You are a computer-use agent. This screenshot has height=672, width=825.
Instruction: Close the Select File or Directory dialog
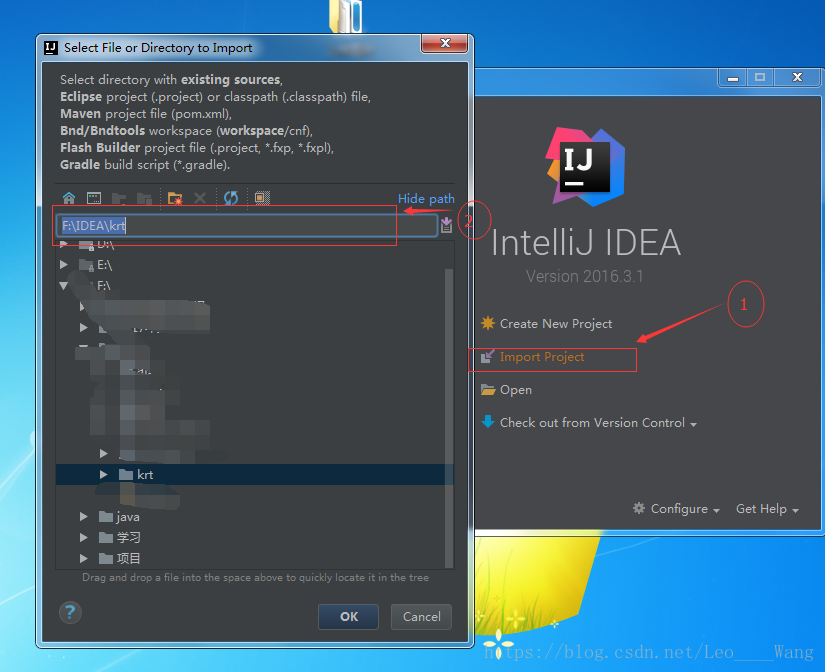tap(445, 43)
